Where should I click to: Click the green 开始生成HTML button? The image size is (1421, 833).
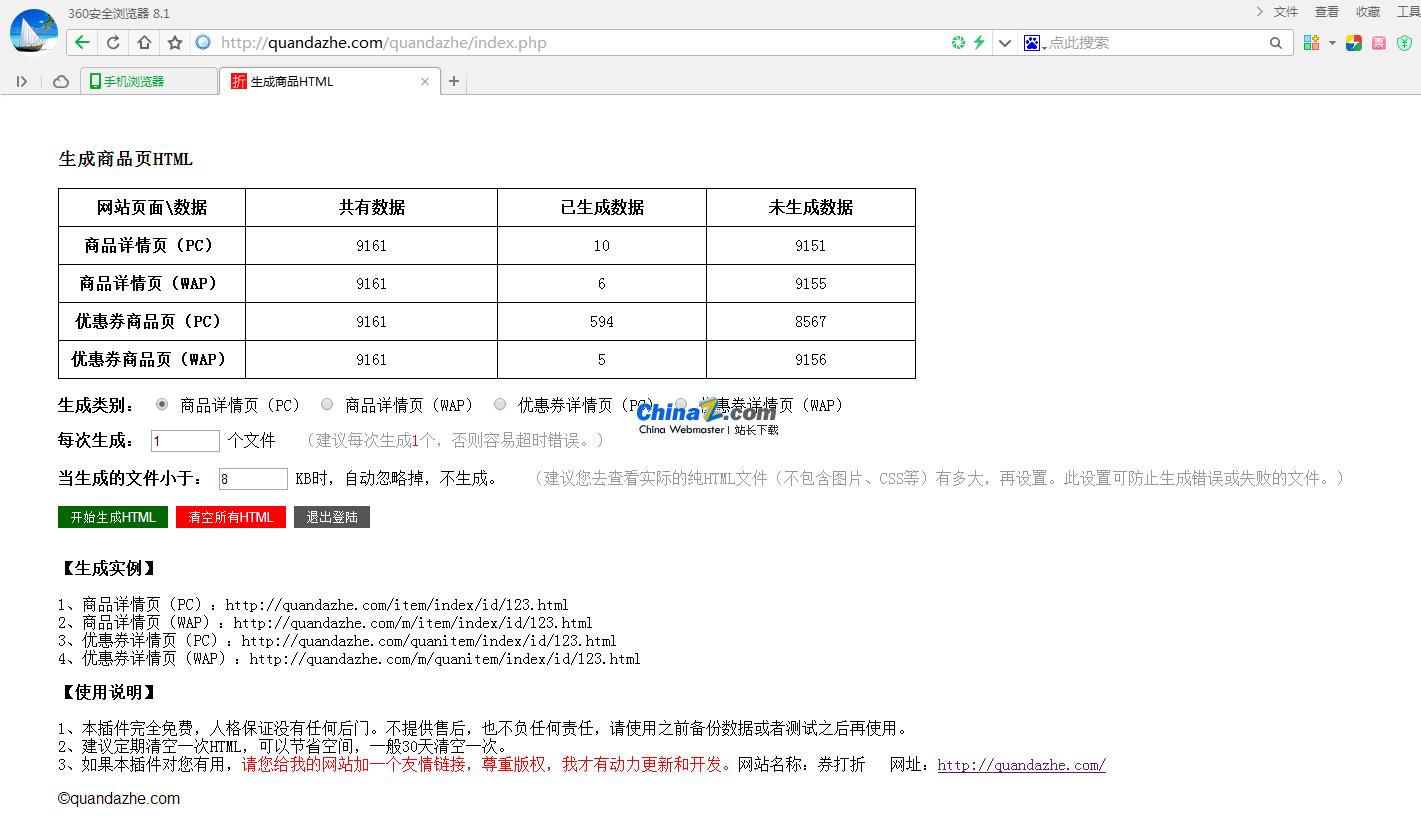click(113, 517)
